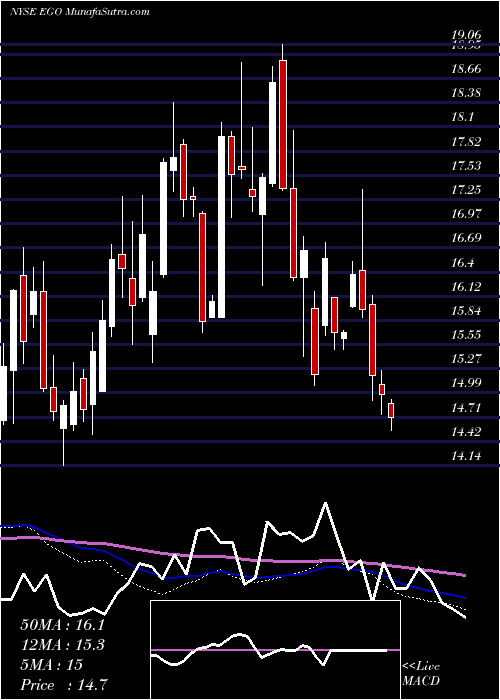Screen dimensions: 500x700
Task: Click the 16.69 price axis label
Action: (x=467, y=238)
